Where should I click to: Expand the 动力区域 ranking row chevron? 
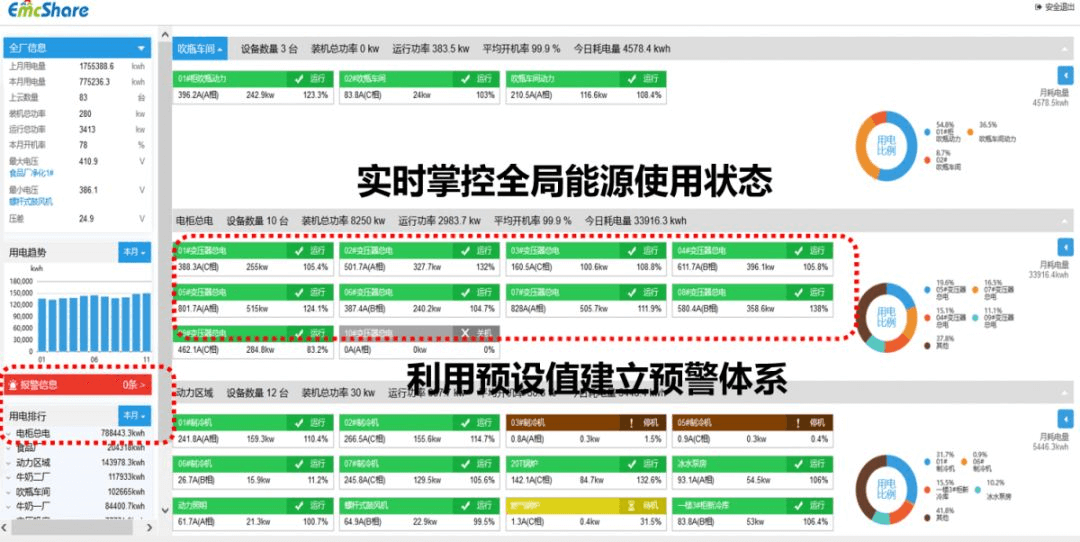point(9,463)
